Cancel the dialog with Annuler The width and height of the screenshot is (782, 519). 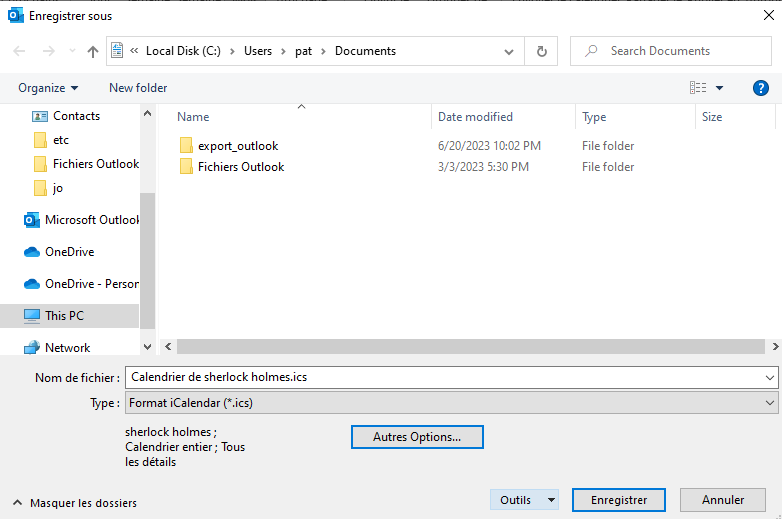pyautogui.click(x=722, y=500)
